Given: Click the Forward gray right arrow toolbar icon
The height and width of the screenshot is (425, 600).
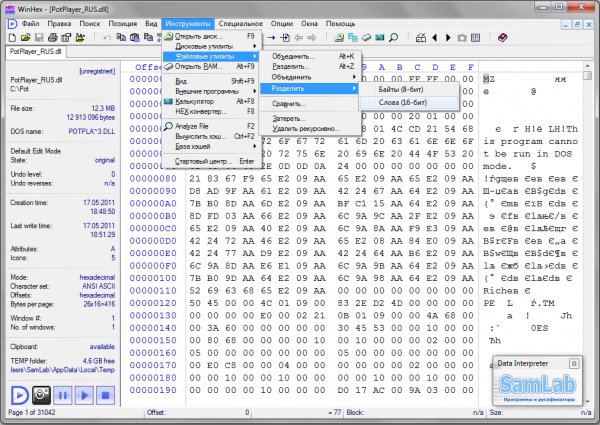Looking at the screenshot, I should pos(312,37).
